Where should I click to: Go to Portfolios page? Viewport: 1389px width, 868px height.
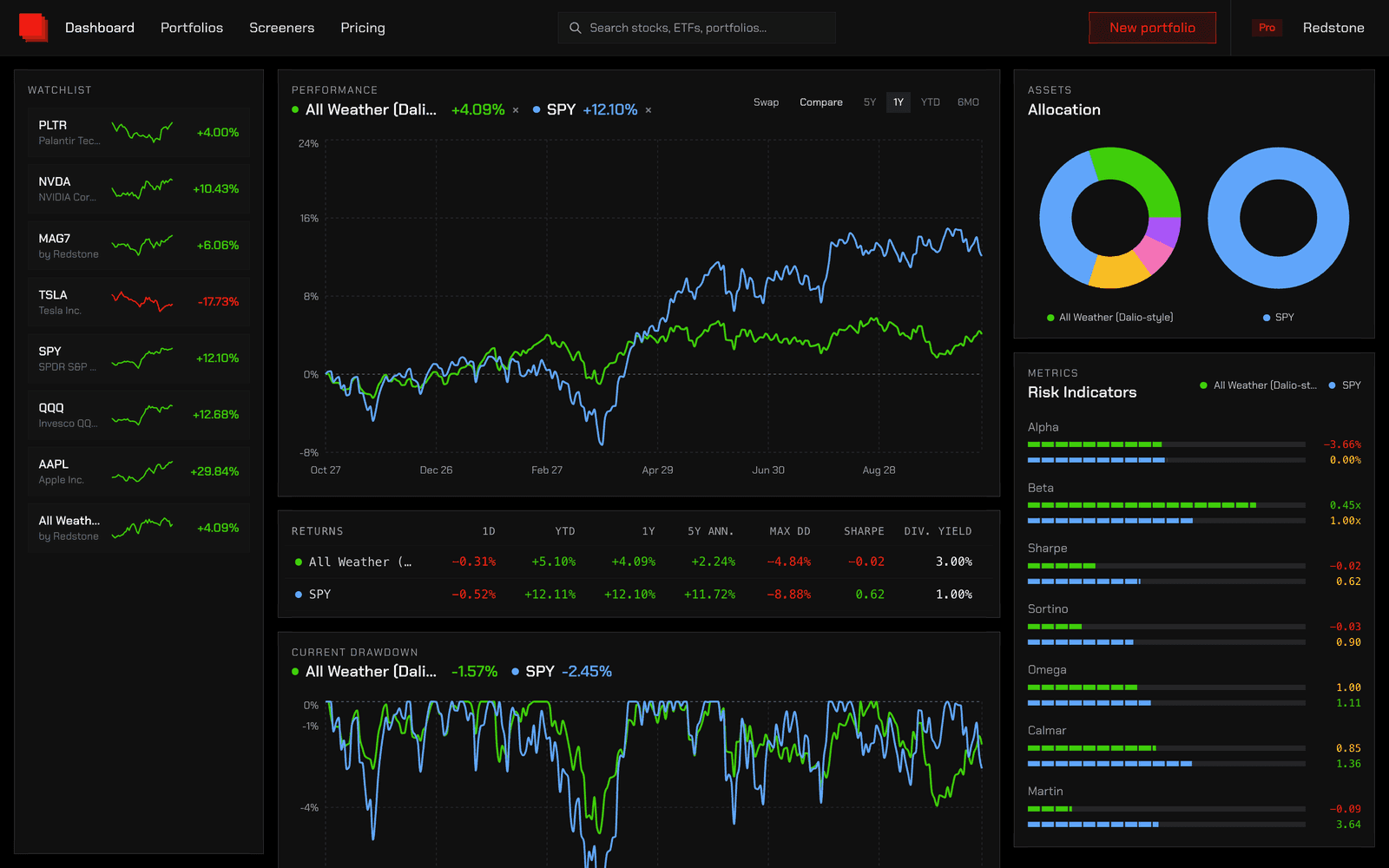click(192, 28)
